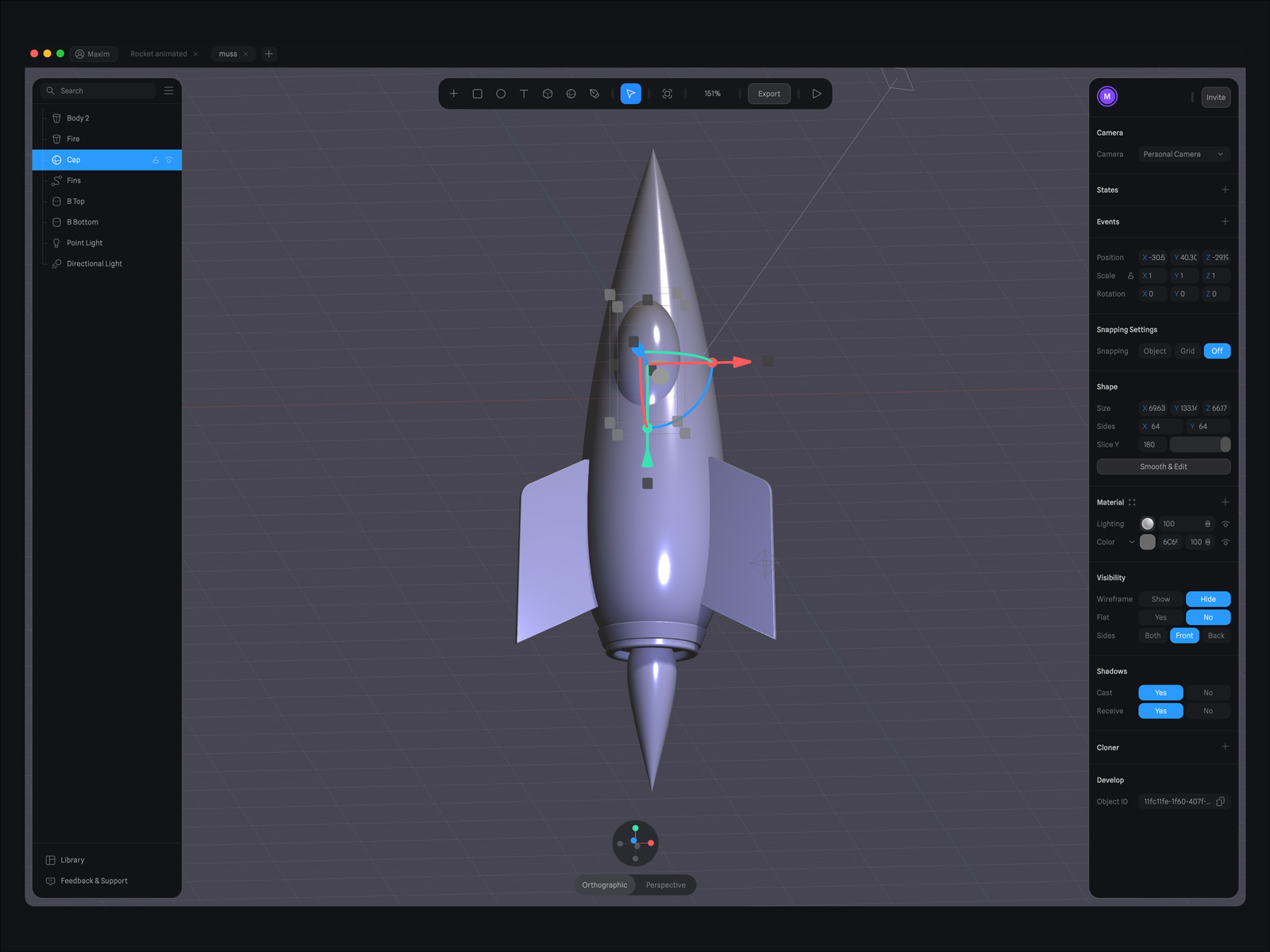Turn snapping Off in Snapping Settings
Screen dimensions: 1270x952
coord(1217,351)
